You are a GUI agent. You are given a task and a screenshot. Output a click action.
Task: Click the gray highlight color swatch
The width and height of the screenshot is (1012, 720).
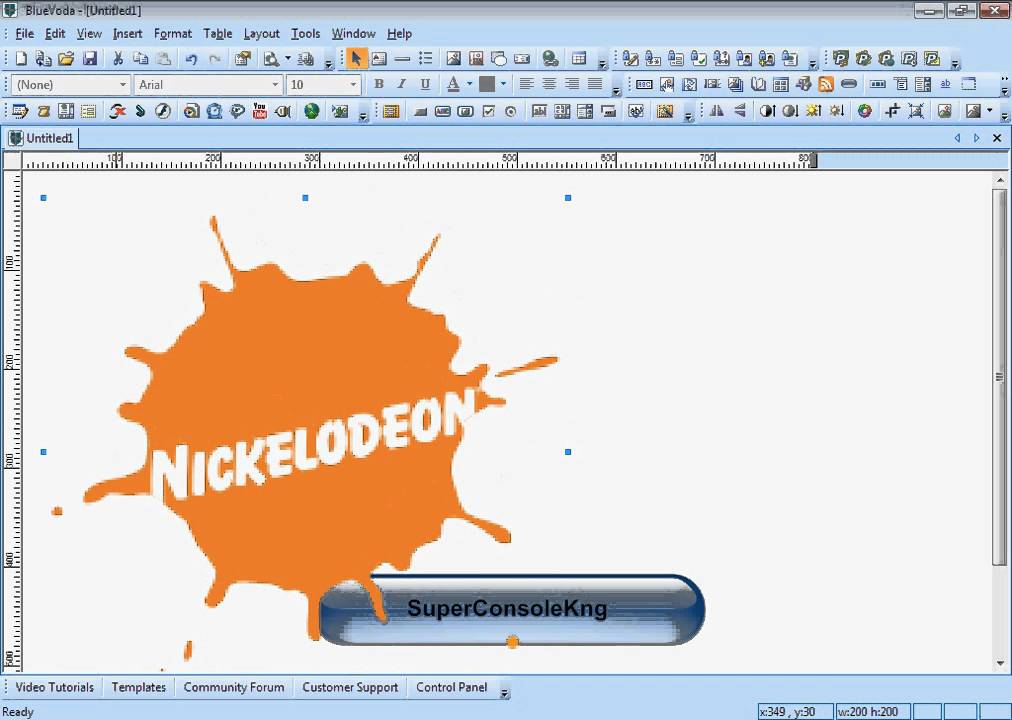pos(487,85)
